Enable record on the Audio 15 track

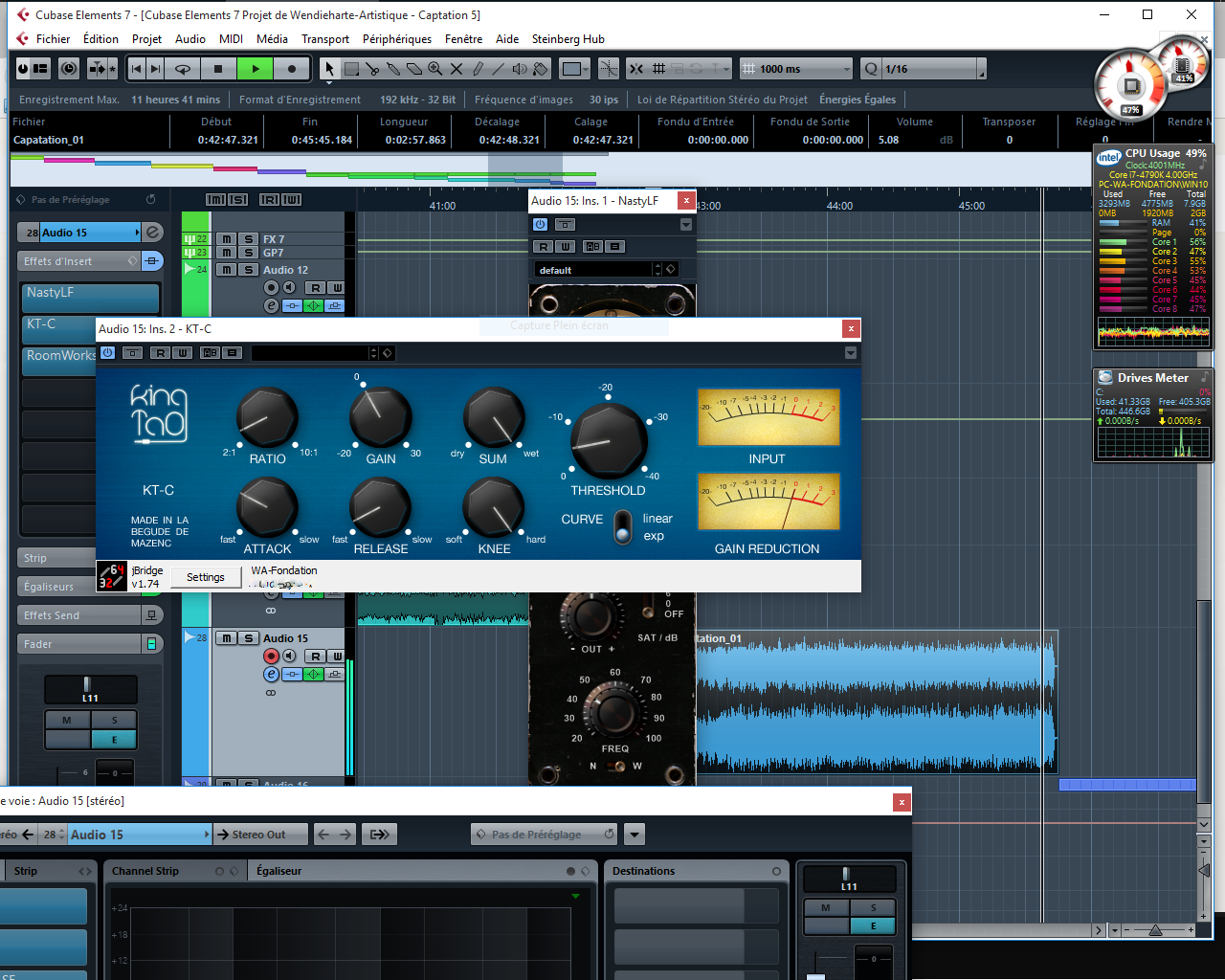click(x=271, y=656)
